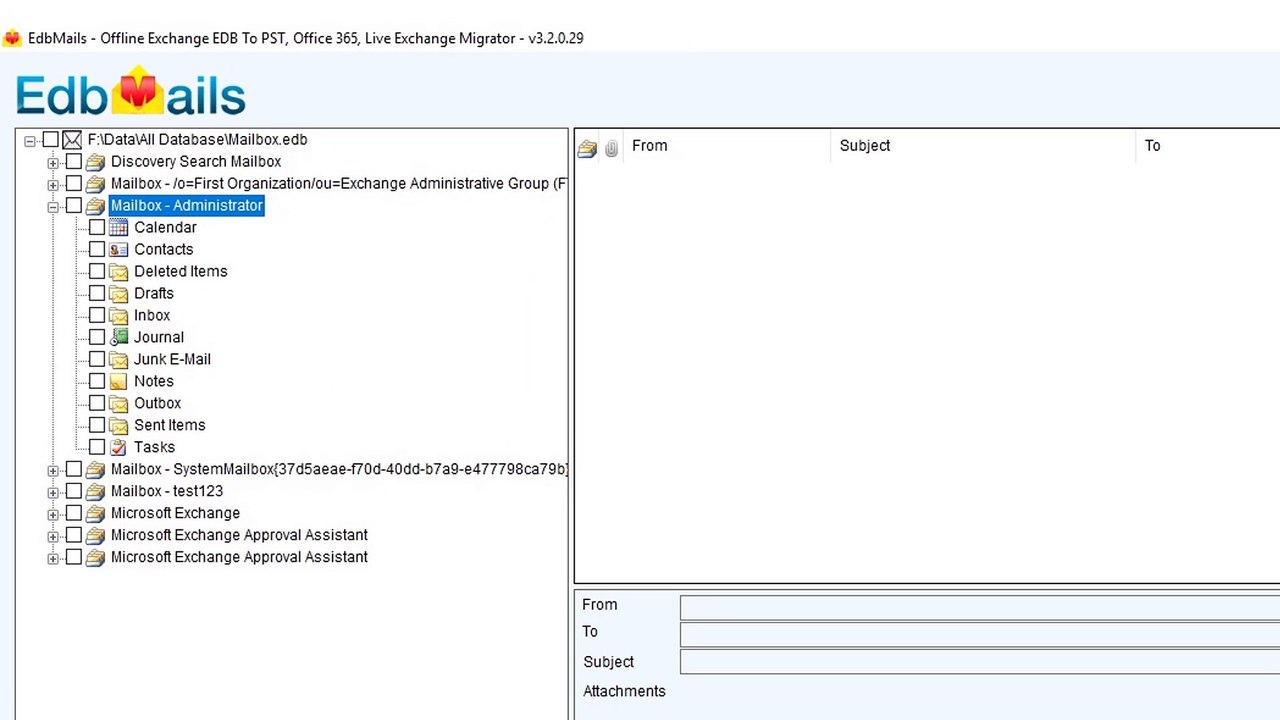The width and height of the screenshot is (1280, 720).
Task: Select the Deleted Items folder
Action: [x=180, y=271]
